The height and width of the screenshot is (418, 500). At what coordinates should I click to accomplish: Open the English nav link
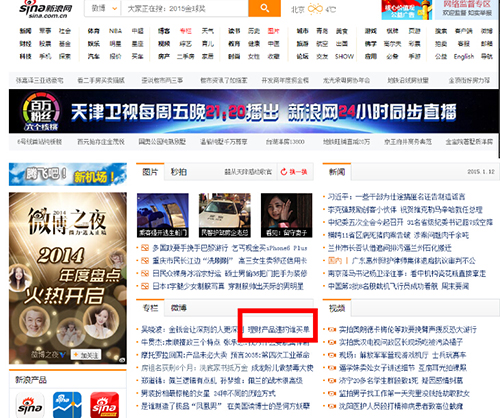(464, 56)
